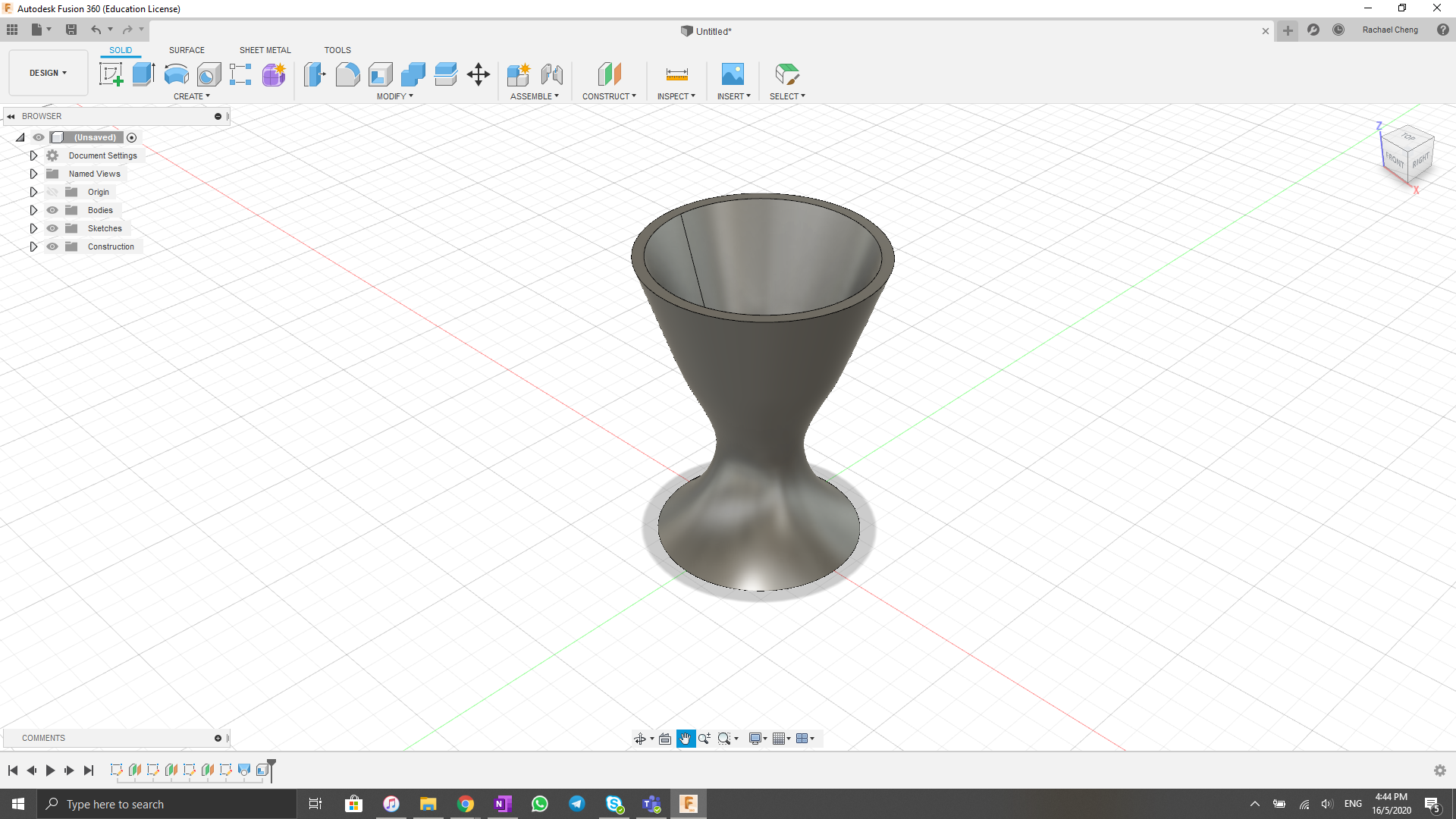Viewport: 1456px width, 819px height.
Task: Click the Select tool icon
Action: click(x=787, y=74)
